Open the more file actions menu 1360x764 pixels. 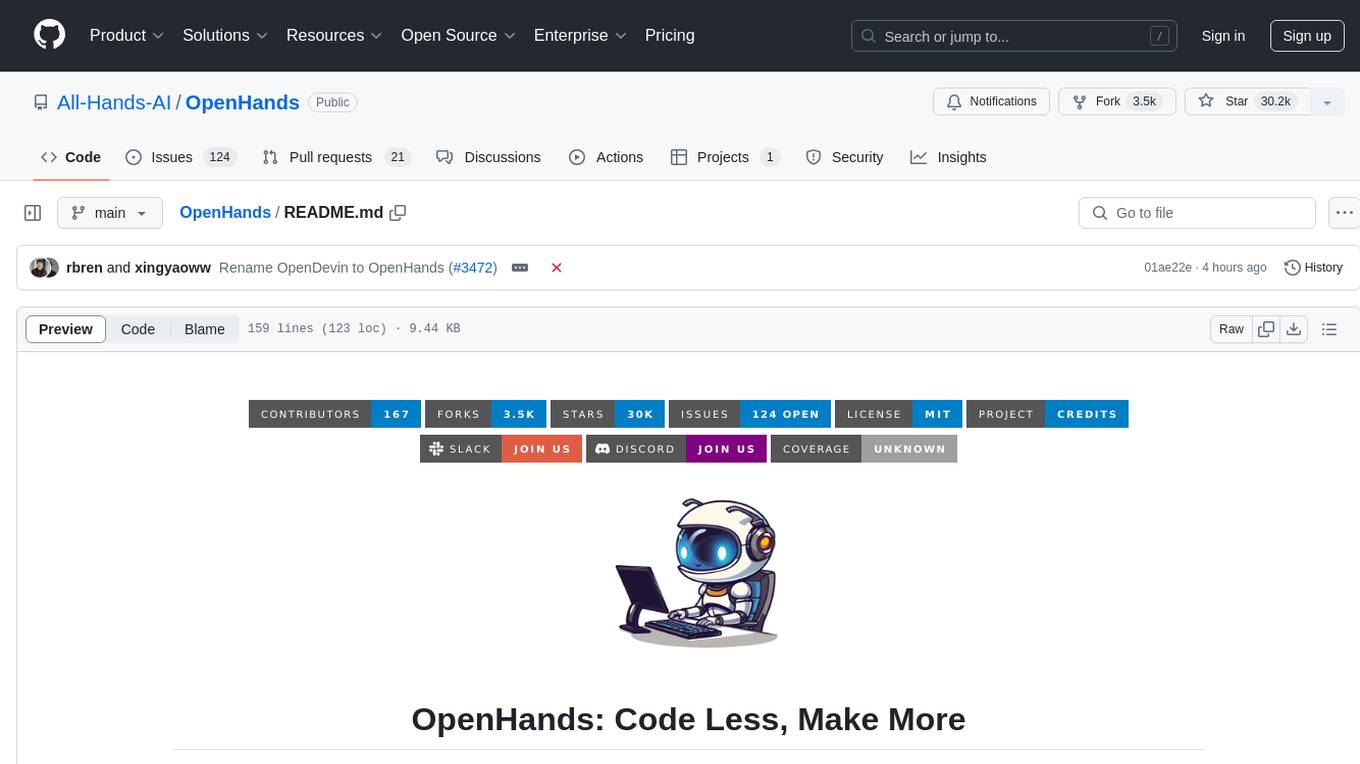tap(1344, 213)
